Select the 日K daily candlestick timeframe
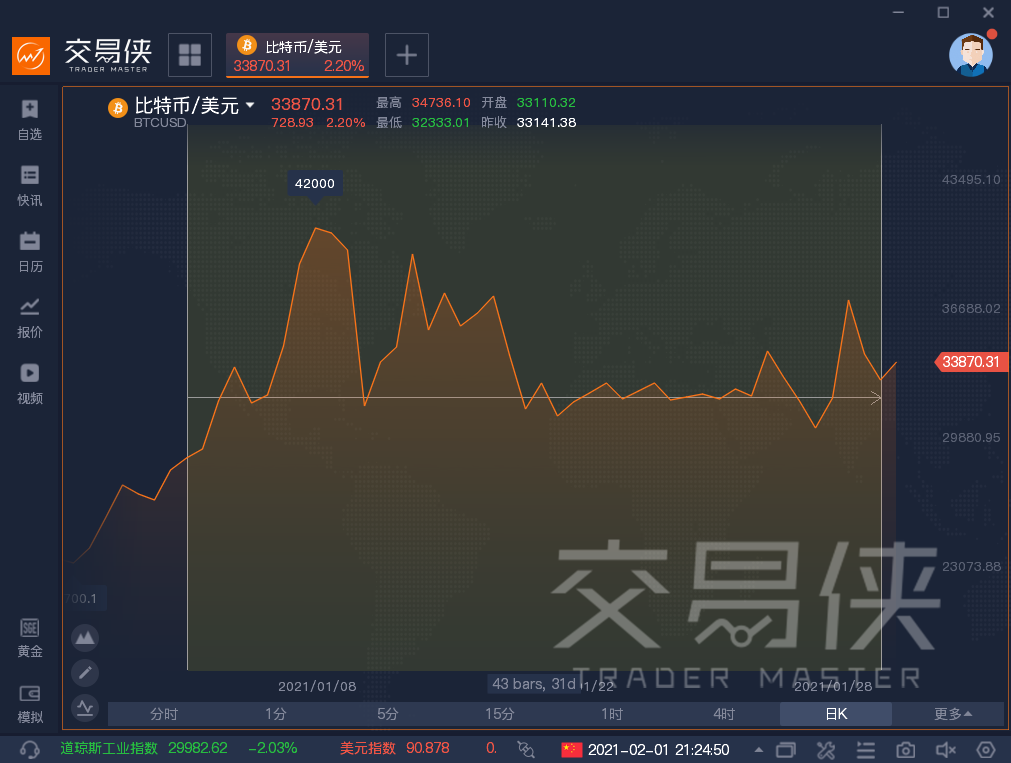 836,714
